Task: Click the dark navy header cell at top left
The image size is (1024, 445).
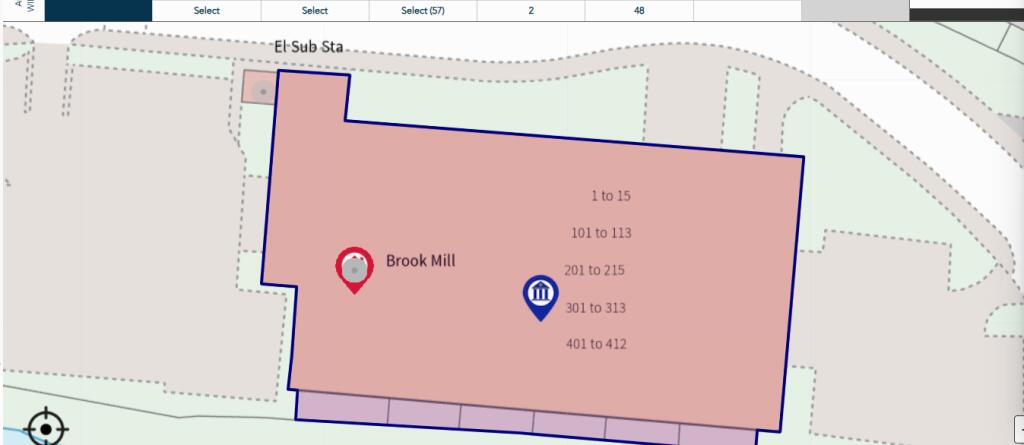Action: click(x=98, y=10)
